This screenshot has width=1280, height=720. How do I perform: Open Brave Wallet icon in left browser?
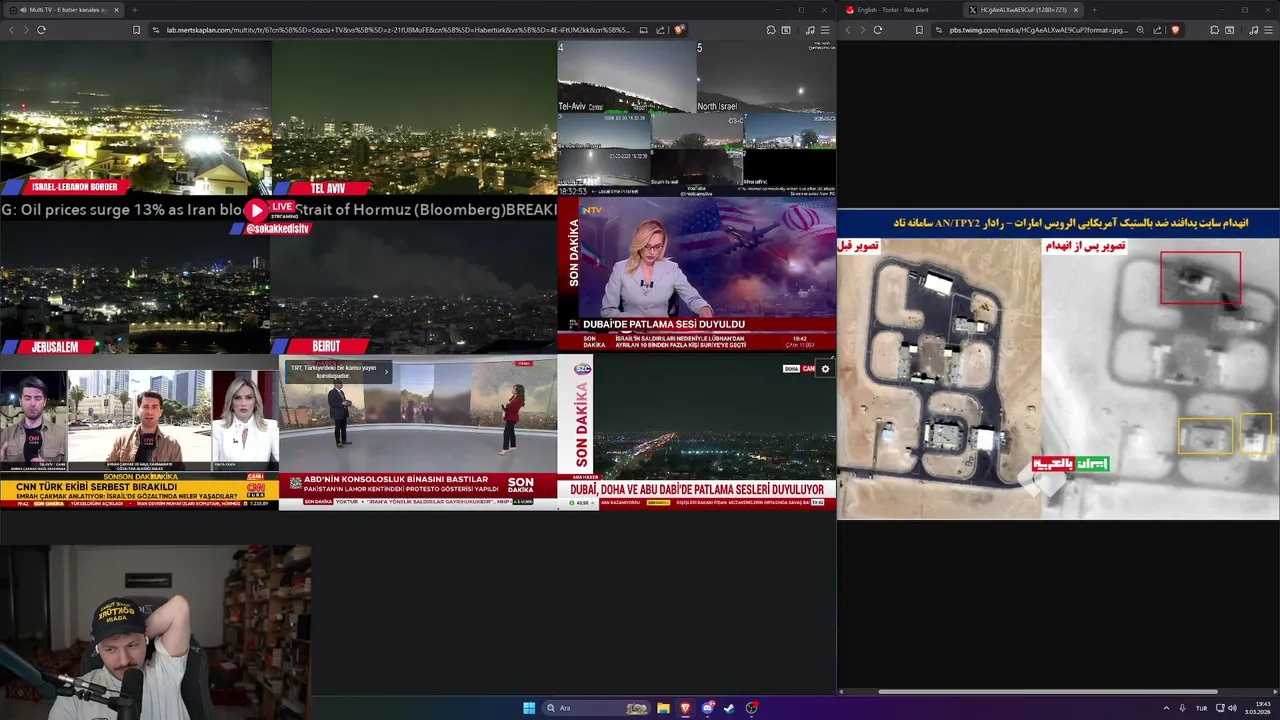tap(786, 30)
